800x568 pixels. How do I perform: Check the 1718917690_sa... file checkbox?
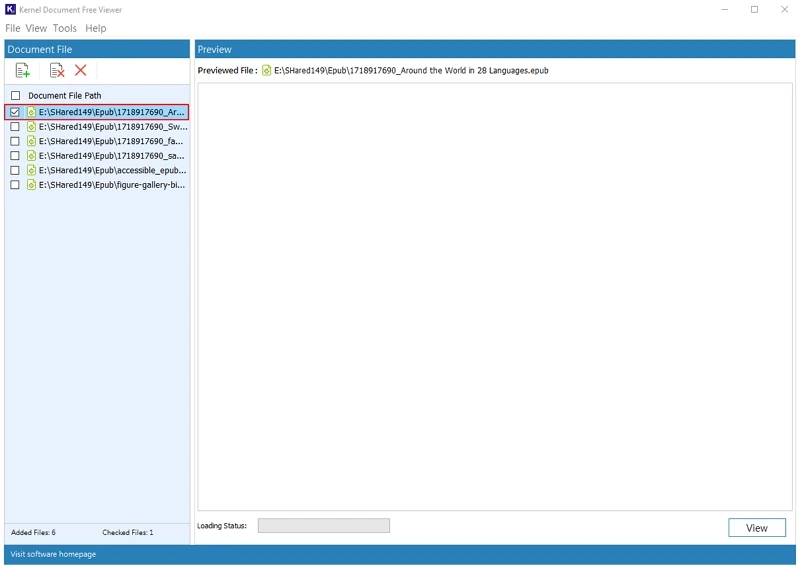15,156
